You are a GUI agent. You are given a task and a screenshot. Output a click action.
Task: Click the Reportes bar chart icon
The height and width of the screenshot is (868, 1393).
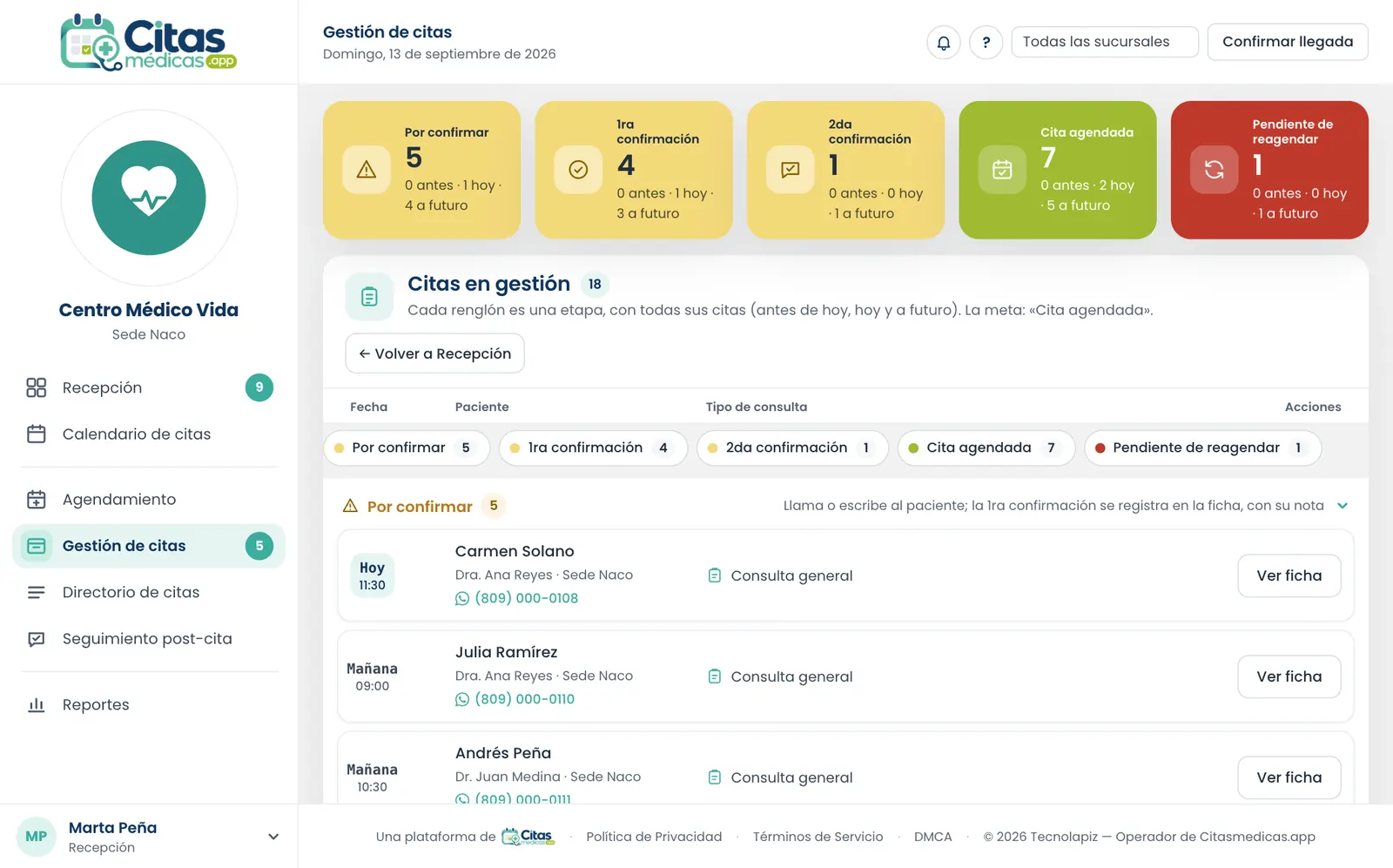(x=37, y=704)
